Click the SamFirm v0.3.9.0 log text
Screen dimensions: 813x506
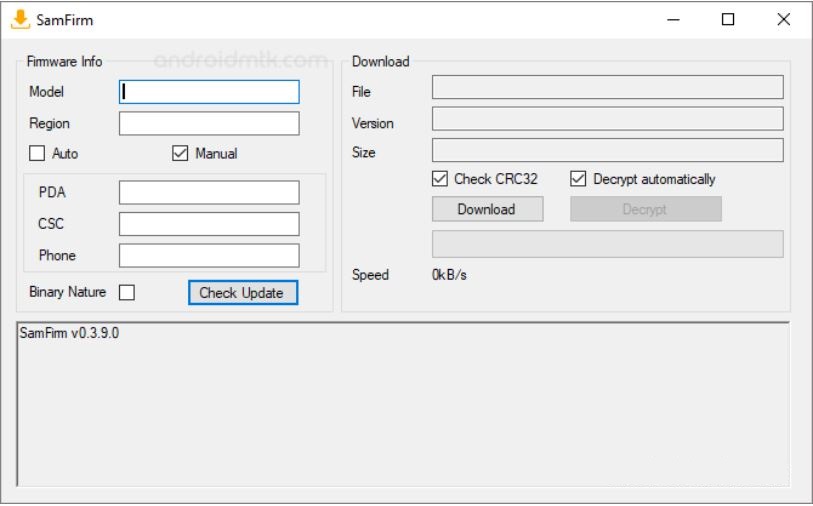[69, 333]
